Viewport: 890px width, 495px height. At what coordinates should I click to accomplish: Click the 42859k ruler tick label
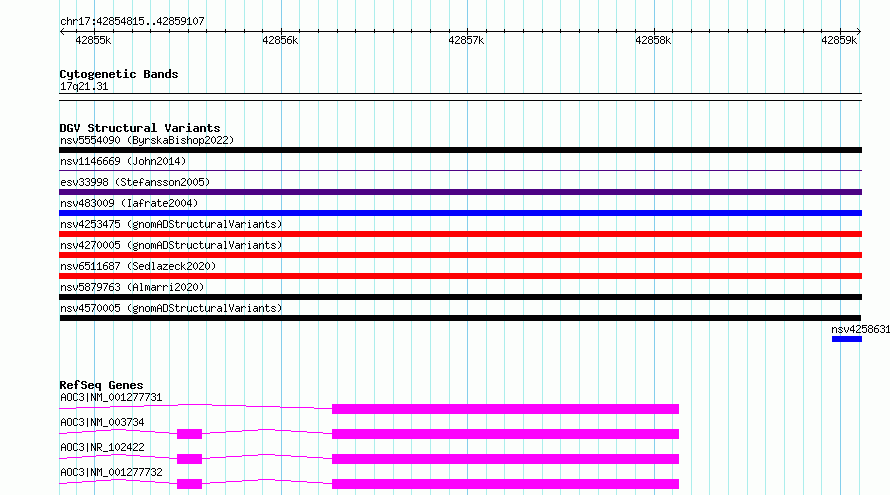[x=839, y=40]
